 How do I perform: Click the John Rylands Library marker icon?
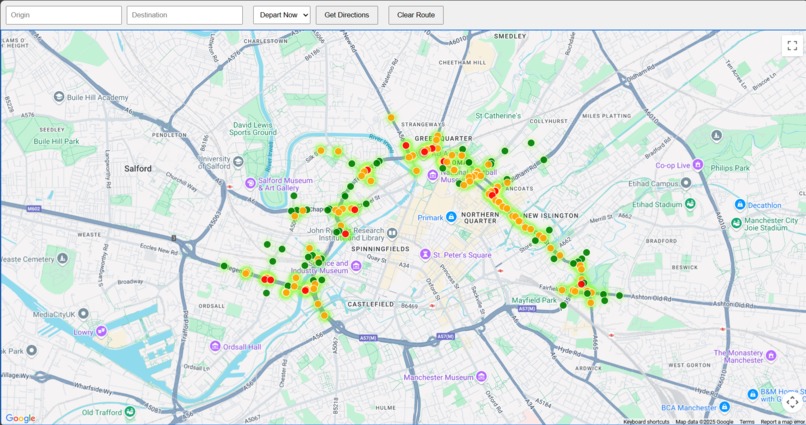tap(392, 234)
